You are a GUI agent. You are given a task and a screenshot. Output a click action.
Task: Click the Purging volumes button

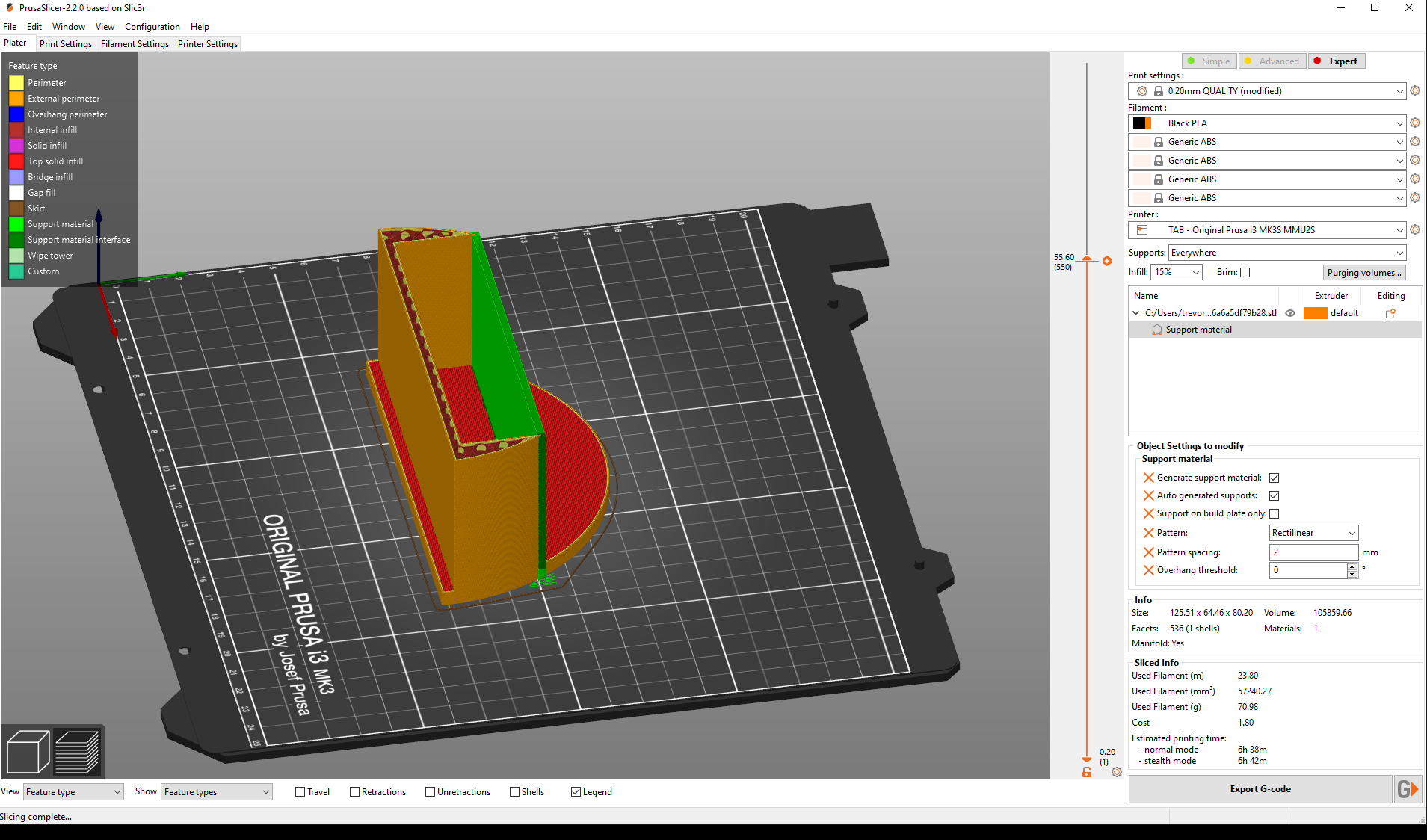[1364, 273]
